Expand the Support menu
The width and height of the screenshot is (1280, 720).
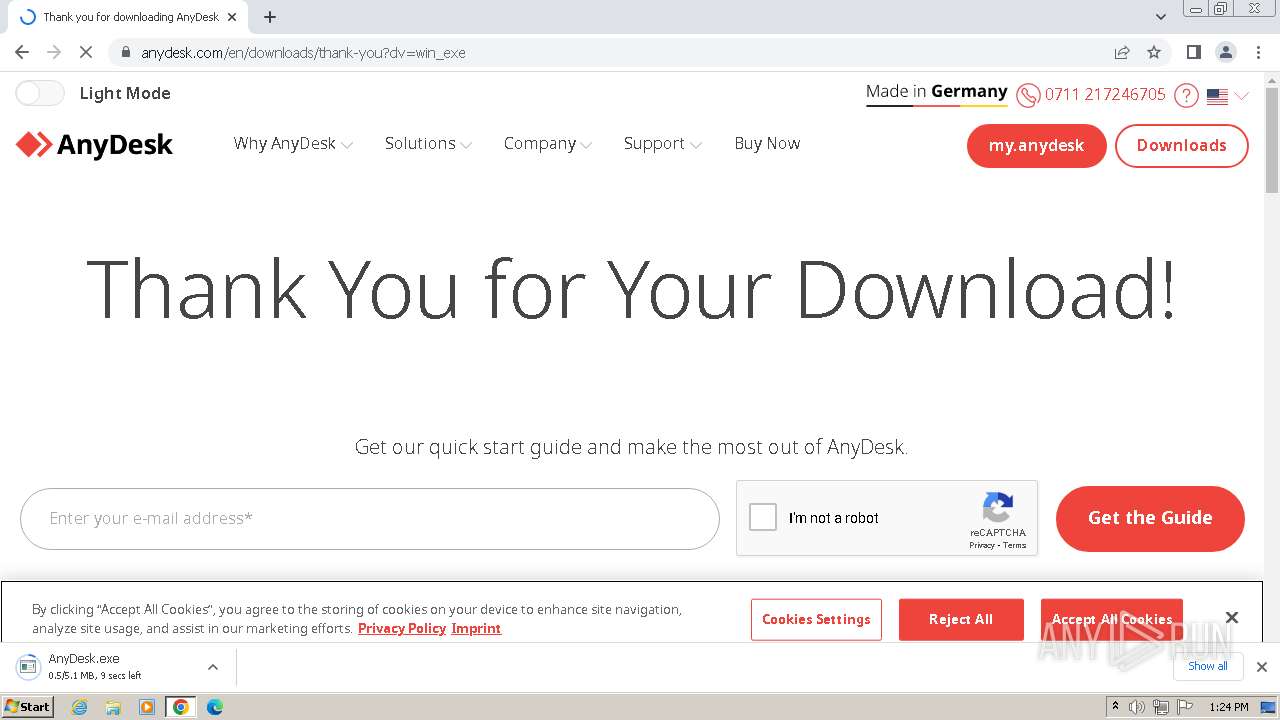(x=663, y=144)
